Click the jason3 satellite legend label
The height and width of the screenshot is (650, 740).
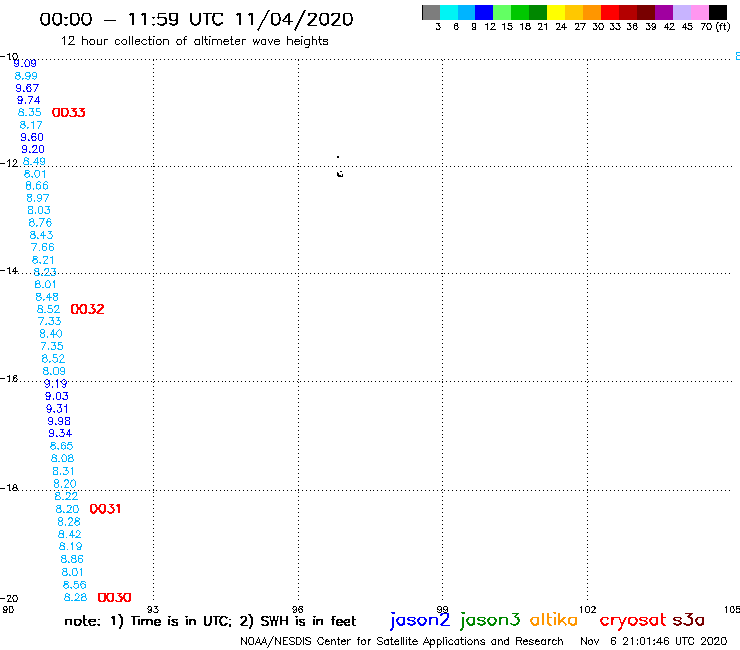click(x=490, y=620)
